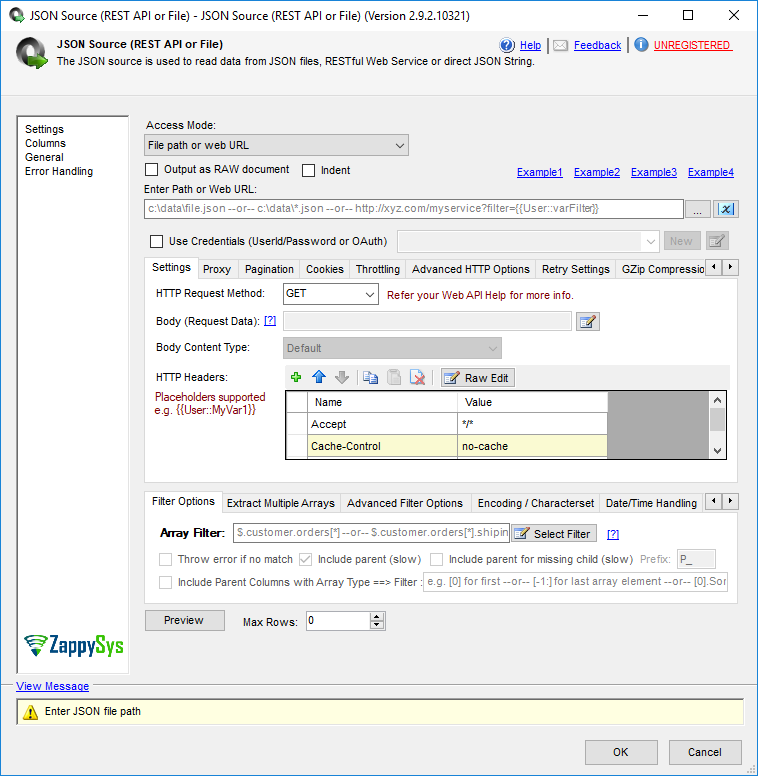Open the credentials connection dropdown
758x776 pixels.
click(528, 242)
